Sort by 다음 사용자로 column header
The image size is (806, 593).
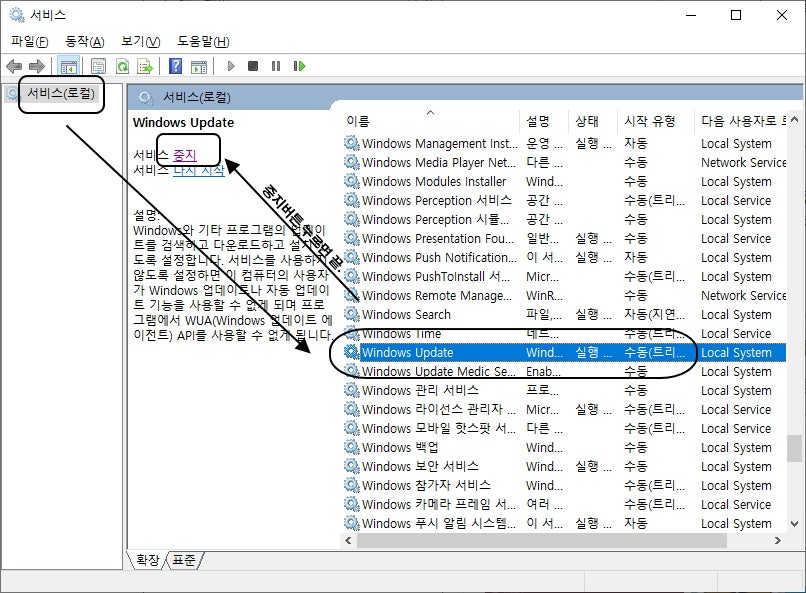(x=740, y=121)
